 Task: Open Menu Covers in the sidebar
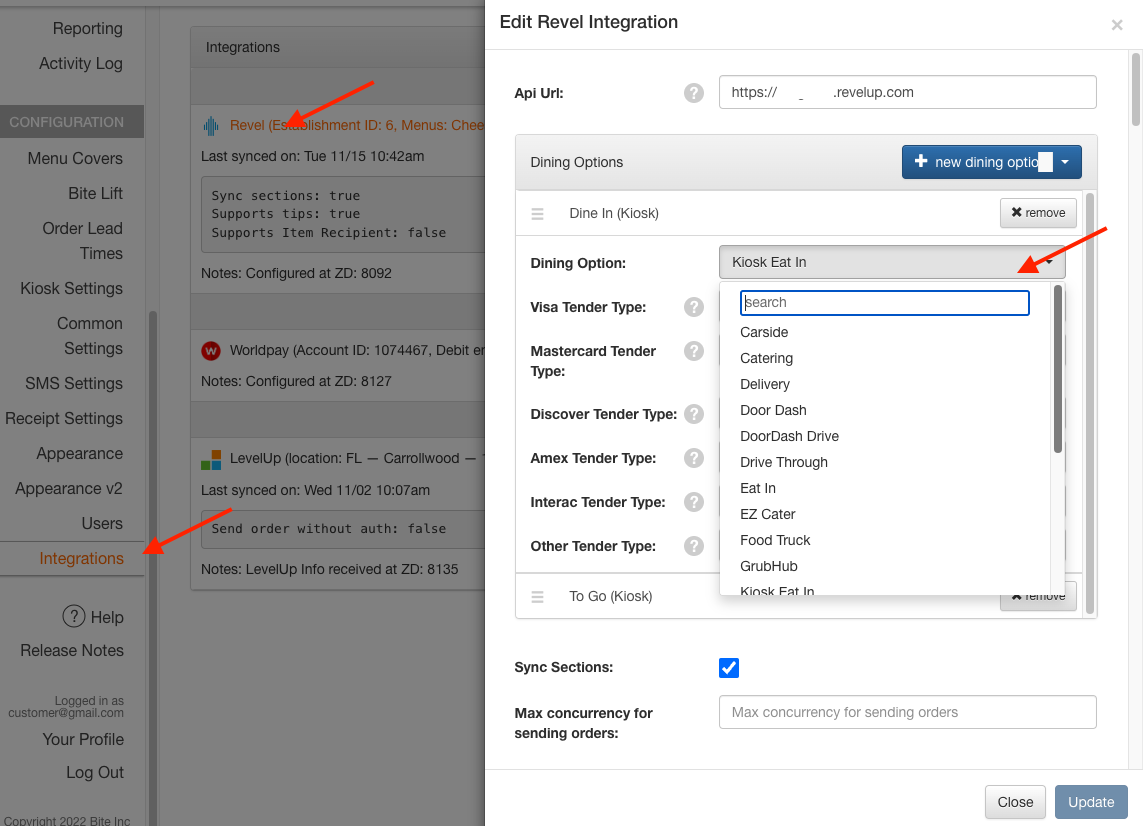75,158
